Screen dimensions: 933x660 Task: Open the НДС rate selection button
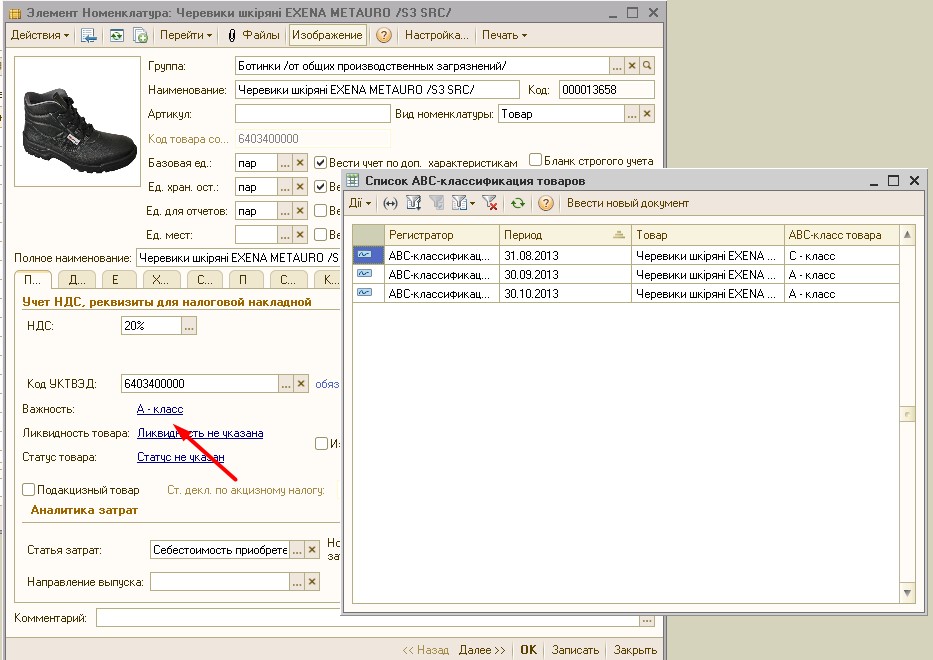189,326
